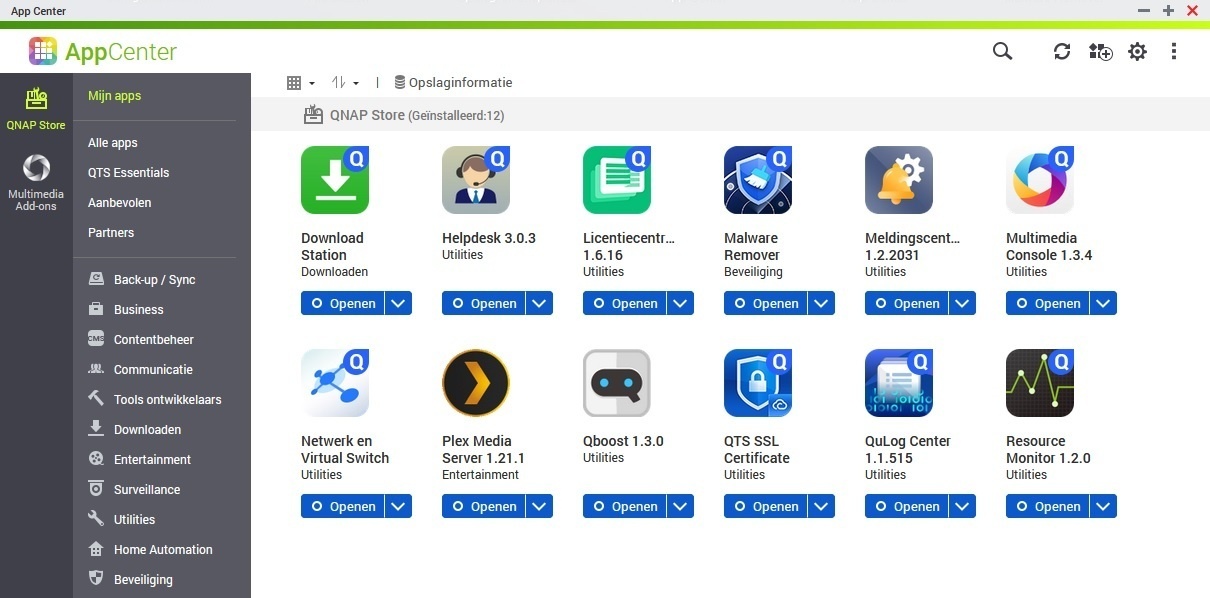Image resolution: width=1210 pixels, height=598 pixels.
Task: Click the QTS SSL Certificate icon
Action: click(758, 383)
